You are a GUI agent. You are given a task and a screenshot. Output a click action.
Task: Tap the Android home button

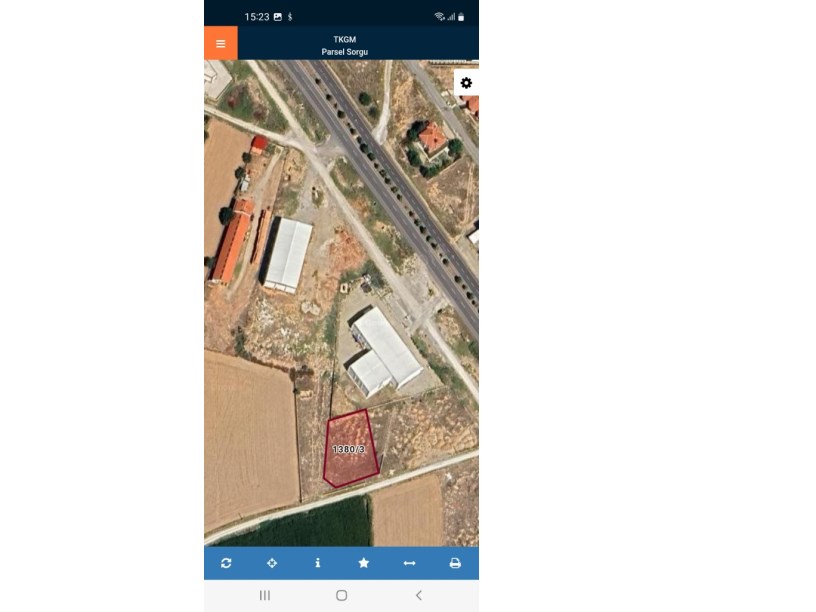click(341, 595)
